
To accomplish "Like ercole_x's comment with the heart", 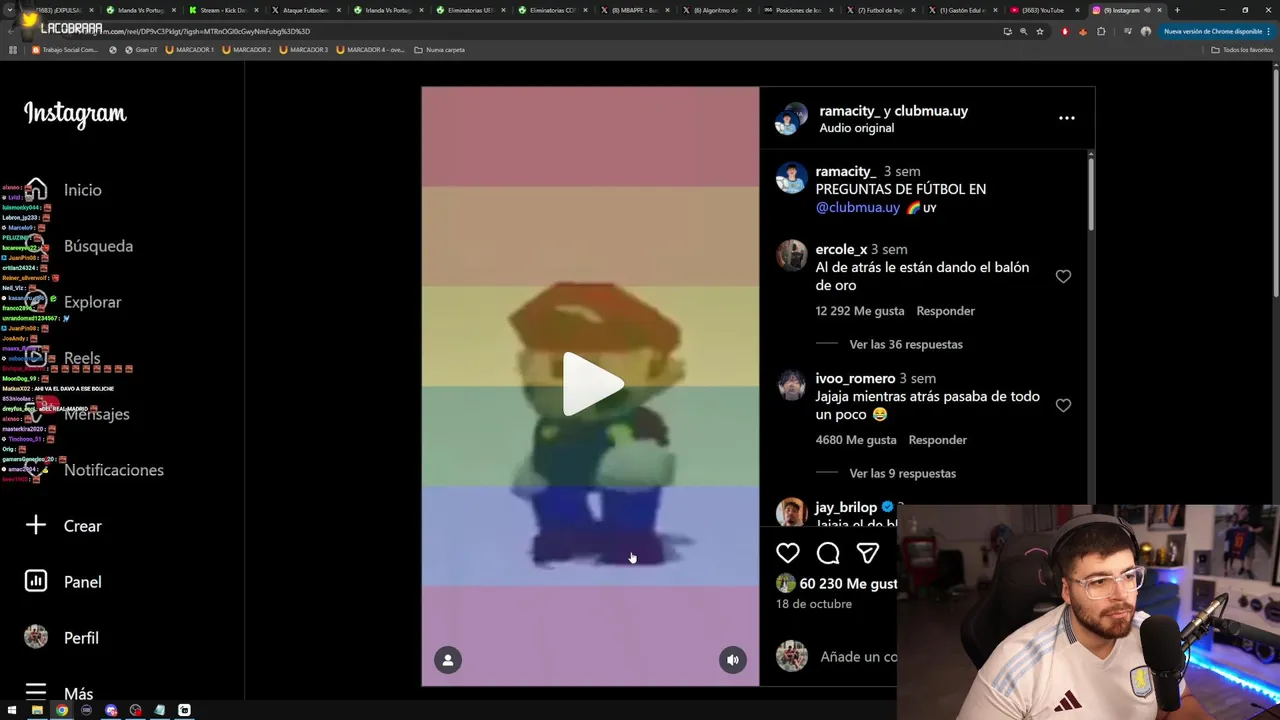I will (x=1063, y=276).
